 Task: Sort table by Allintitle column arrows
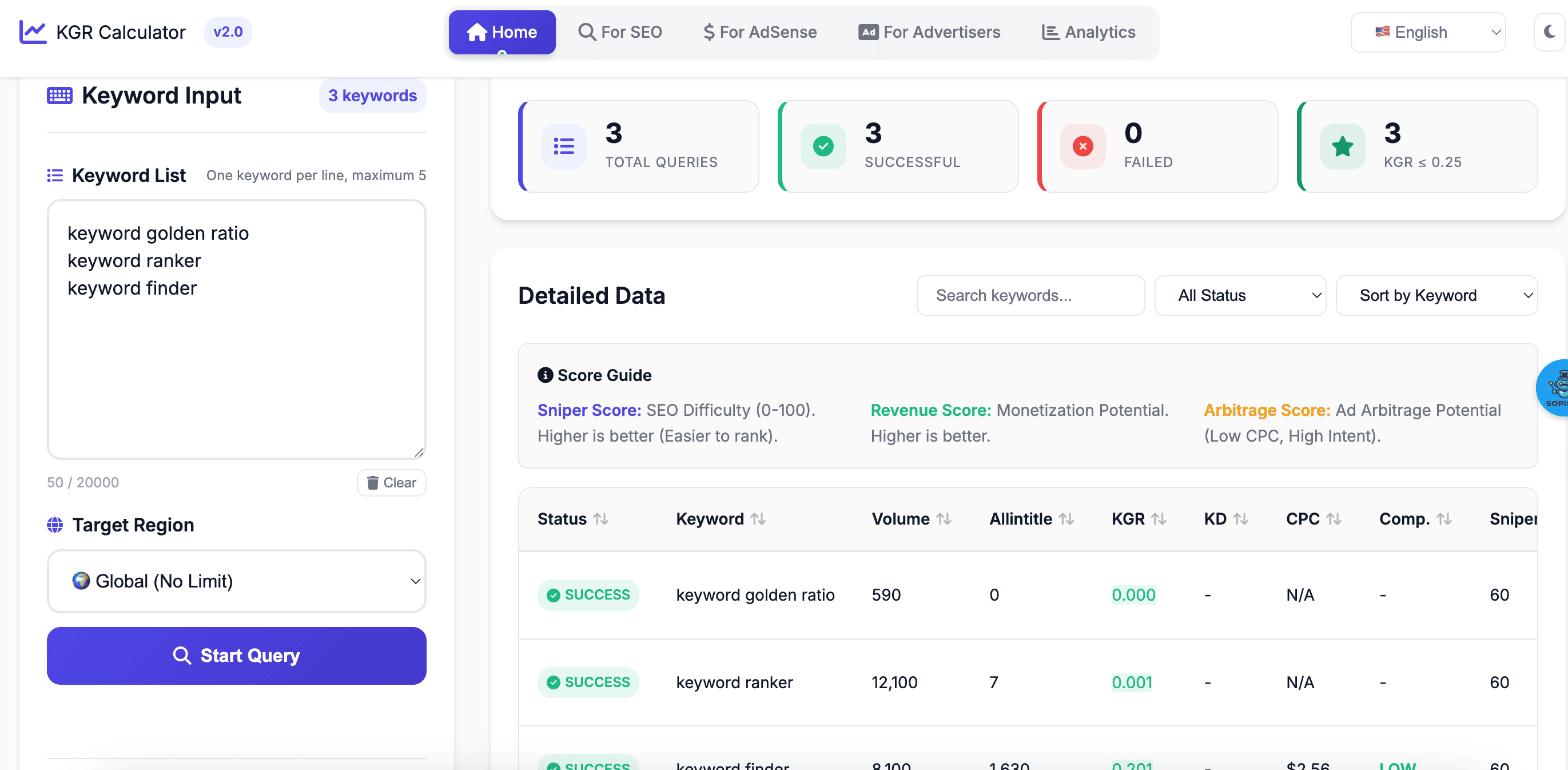pos(1066,519)
